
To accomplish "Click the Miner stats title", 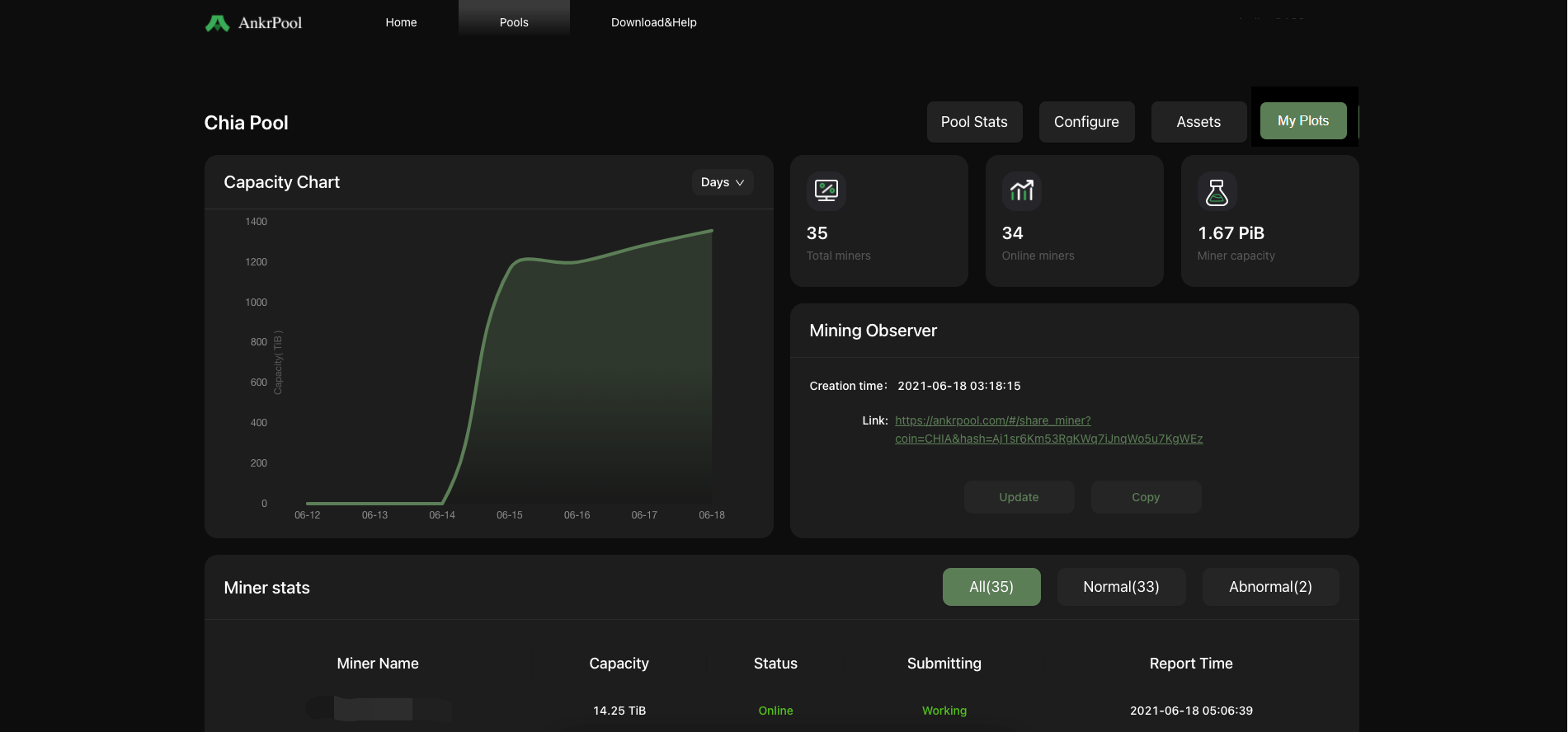I will coord(266,588).
